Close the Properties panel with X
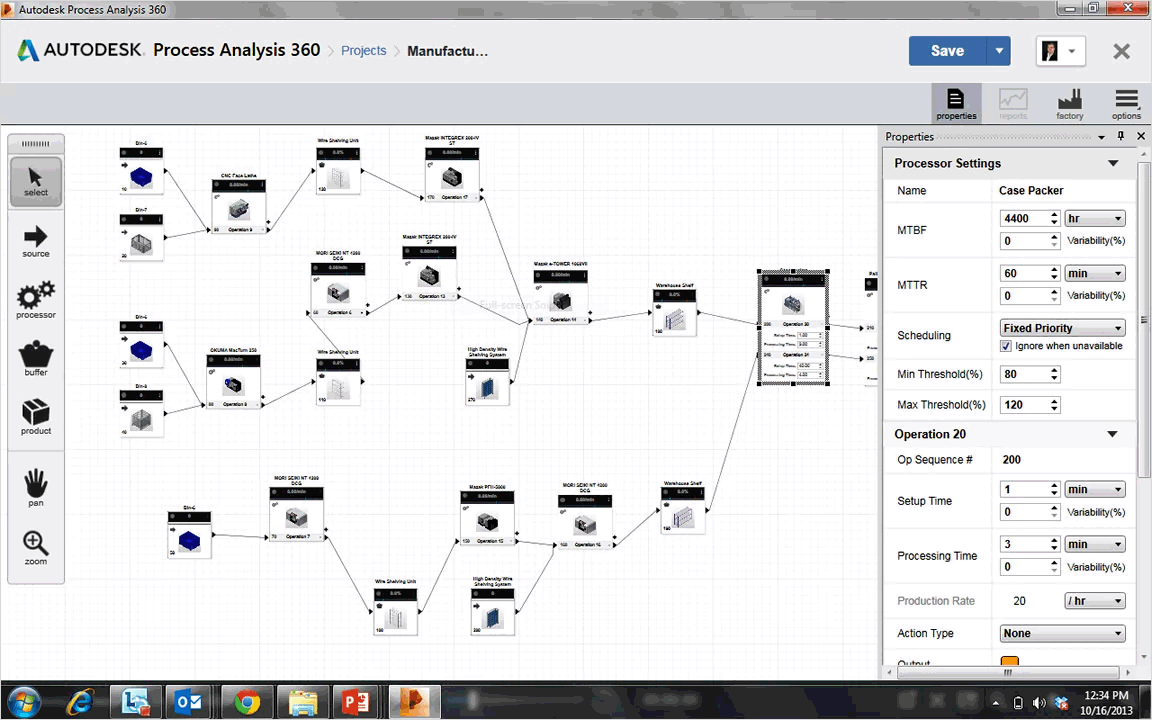Image resolution: width=1152 pixels, height=720 pixels. [1141, 136]
